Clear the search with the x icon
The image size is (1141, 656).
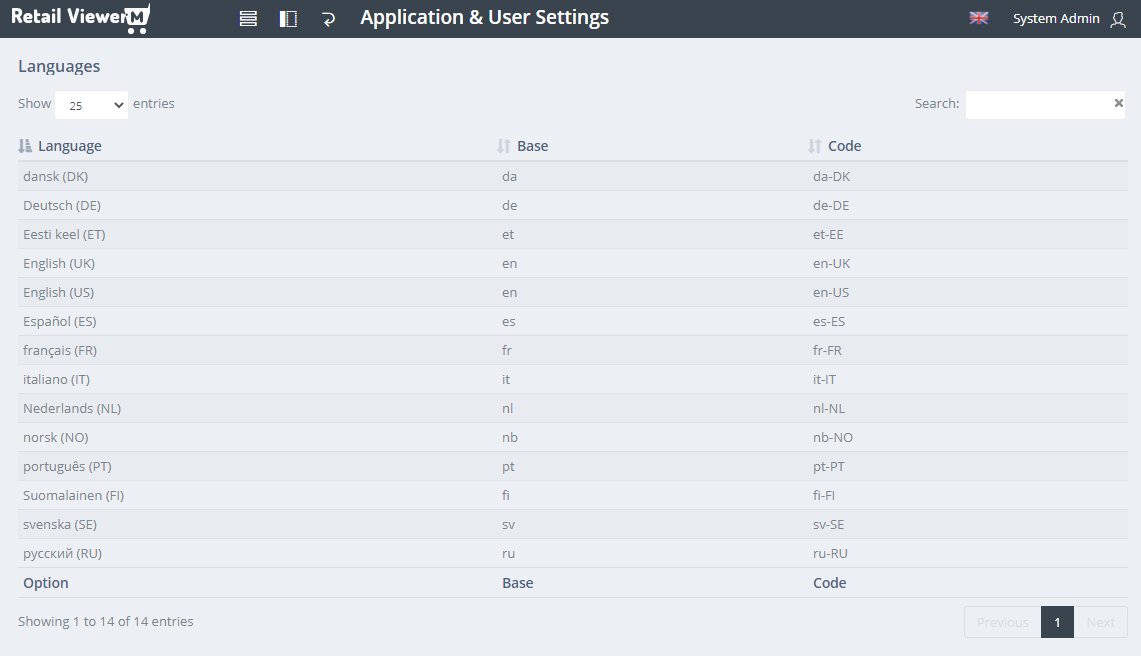pyautogui.click(x=1118, y=103)
